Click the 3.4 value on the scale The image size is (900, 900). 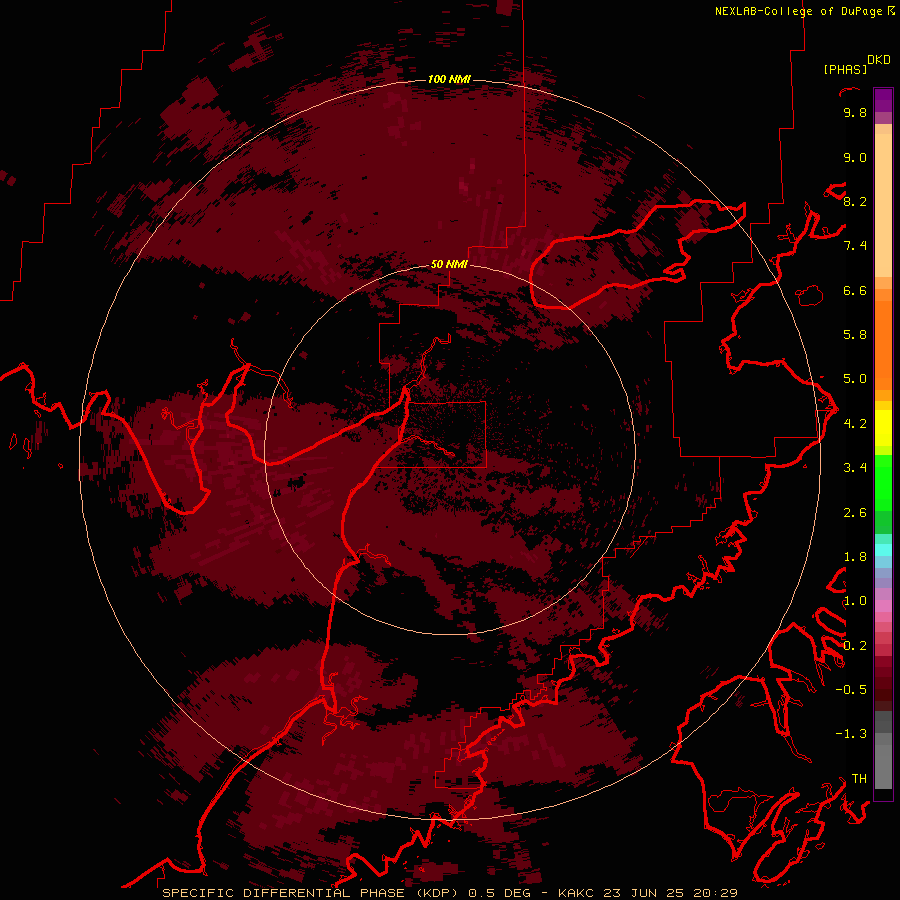[855, 468]
